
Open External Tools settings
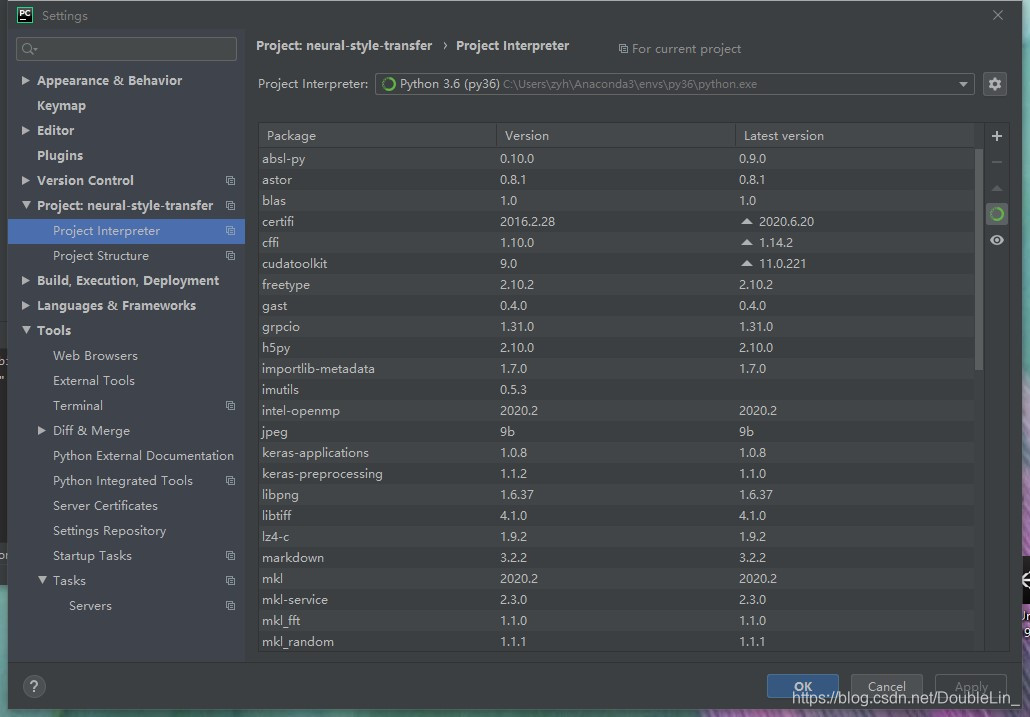[93, 381]
